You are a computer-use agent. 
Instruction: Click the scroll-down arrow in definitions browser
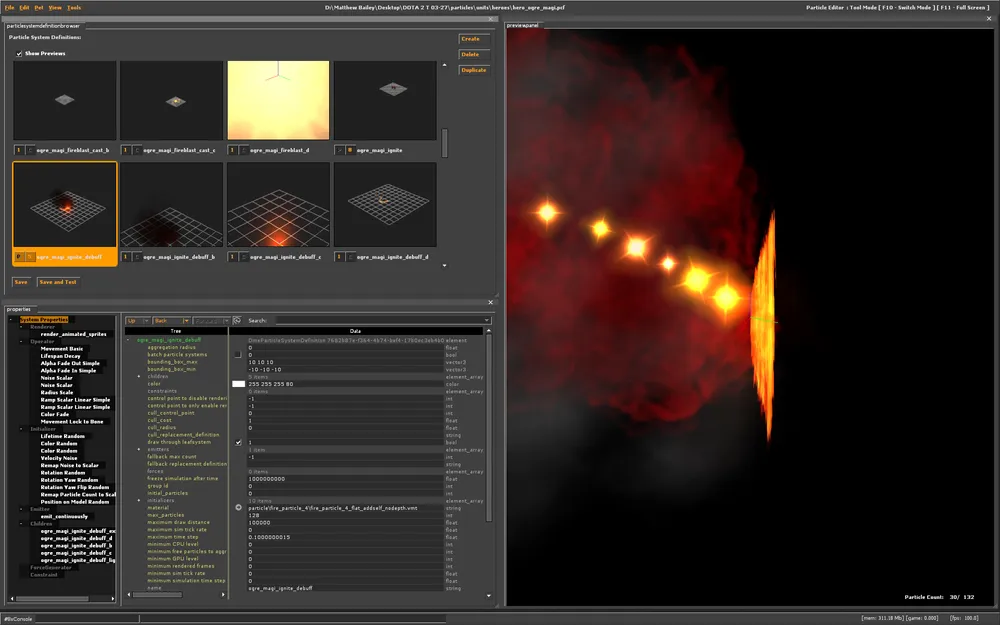445,264
